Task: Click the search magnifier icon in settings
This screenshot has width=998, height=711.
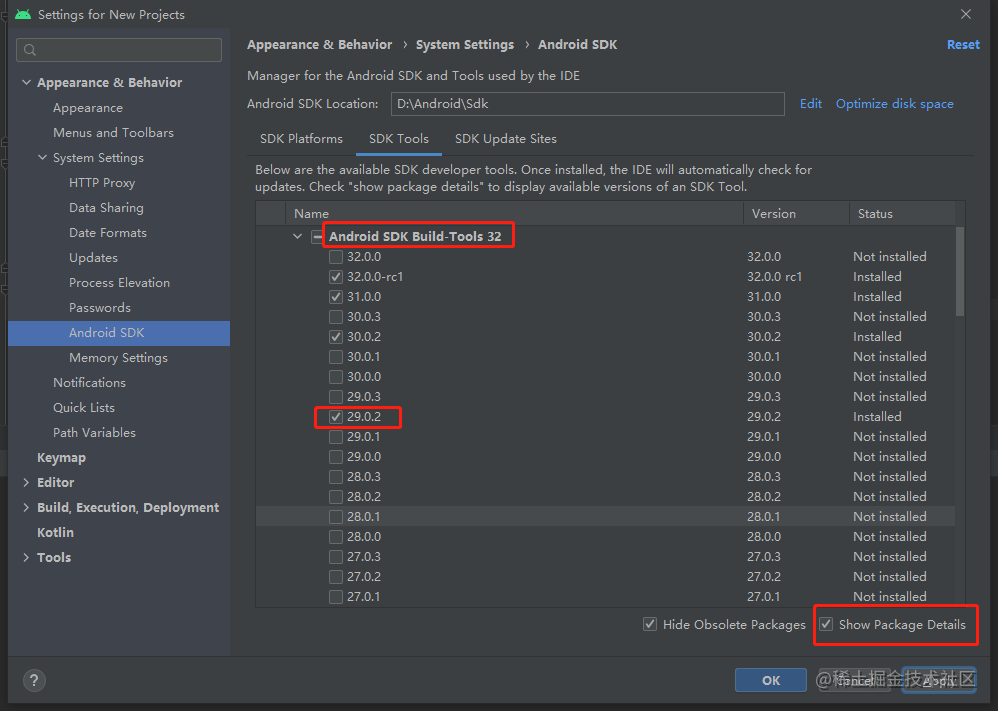Action: [30, 50]
